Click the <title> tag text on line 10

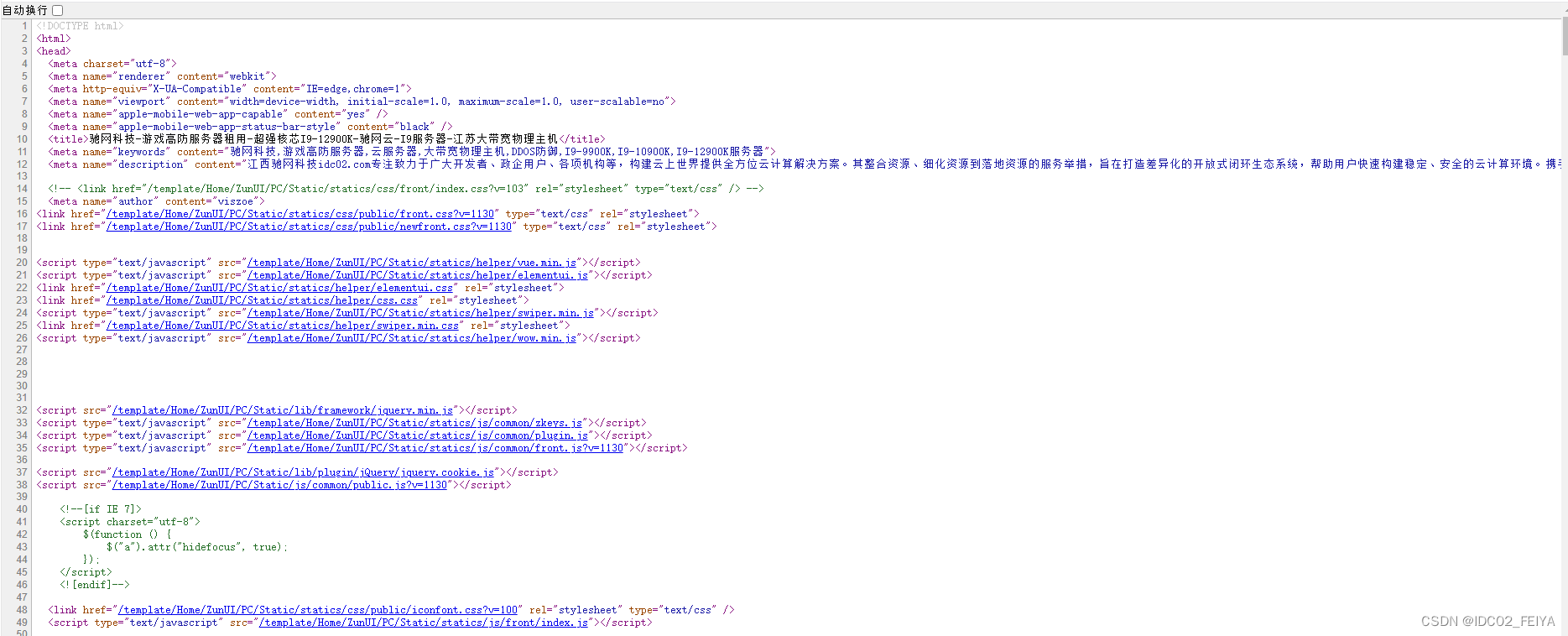(x=326, y=139)
